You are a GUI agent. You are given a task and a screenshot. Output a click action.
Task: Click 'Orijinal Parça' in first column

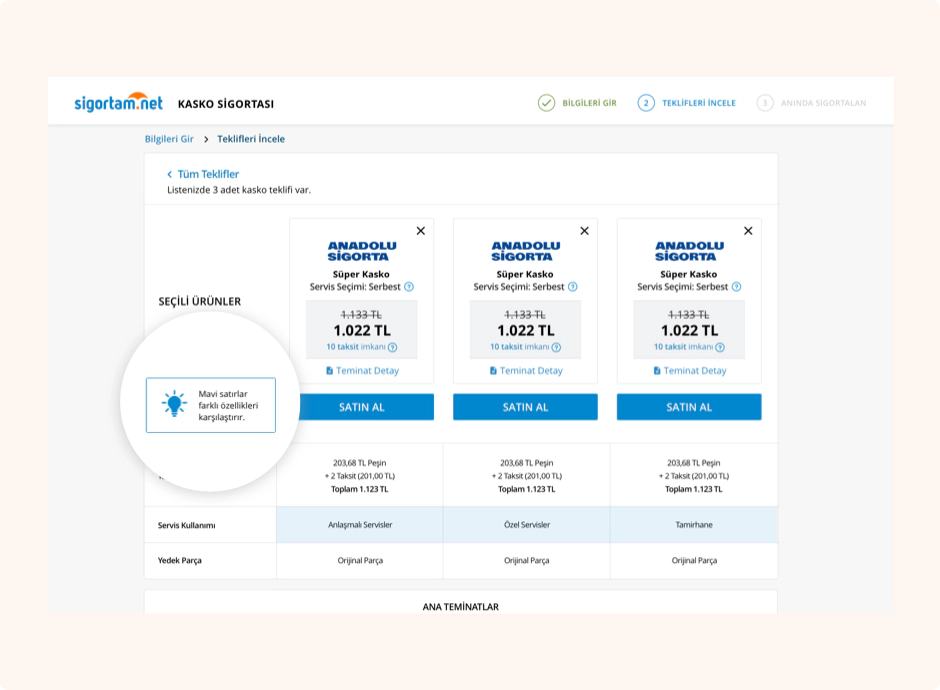pos(360,561)
